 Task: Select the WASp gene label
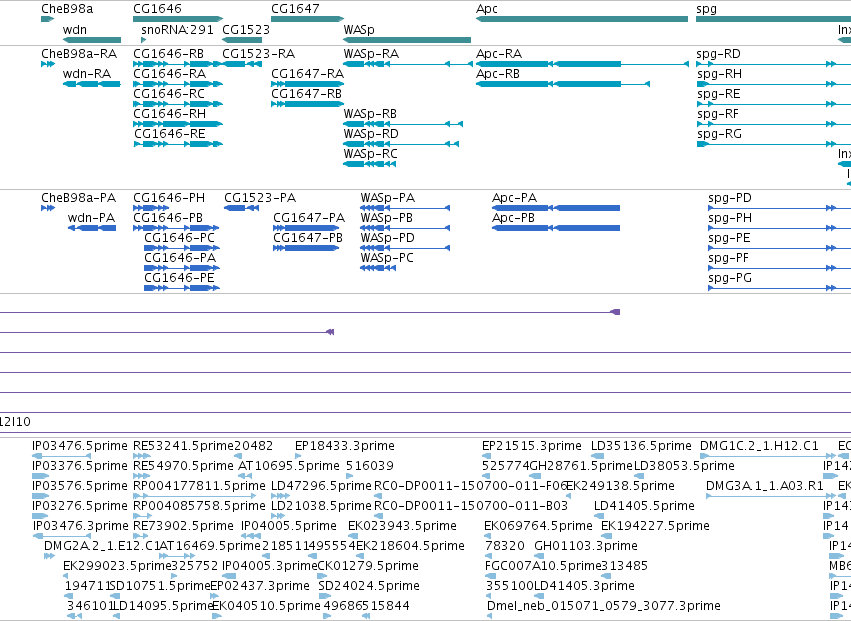point(359,29)
